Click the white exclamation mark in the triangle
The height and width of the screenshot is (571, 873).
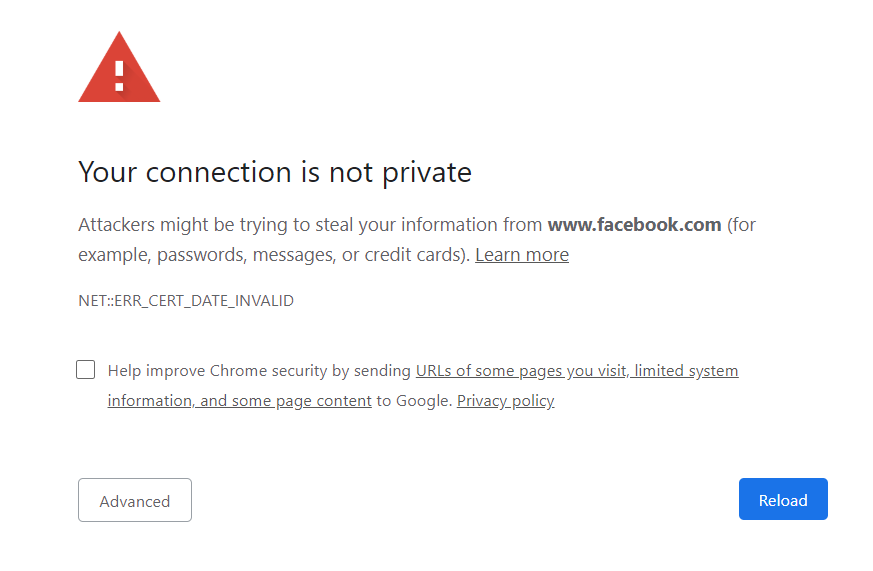pyautogui.click(x=119, y=76)
